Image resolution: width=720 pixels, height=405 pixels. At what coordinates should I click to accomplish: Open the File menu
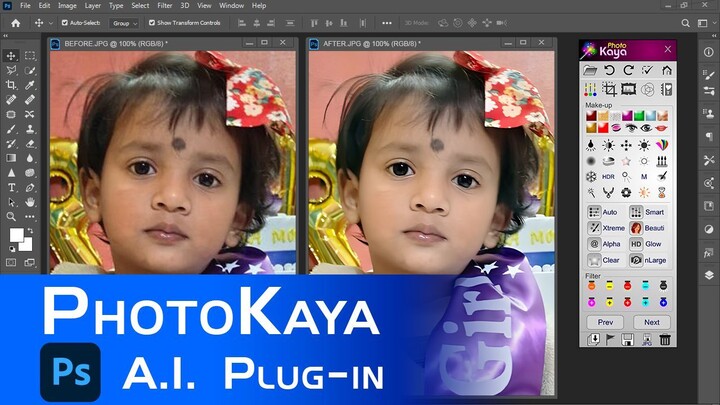[x=25, y=6]
